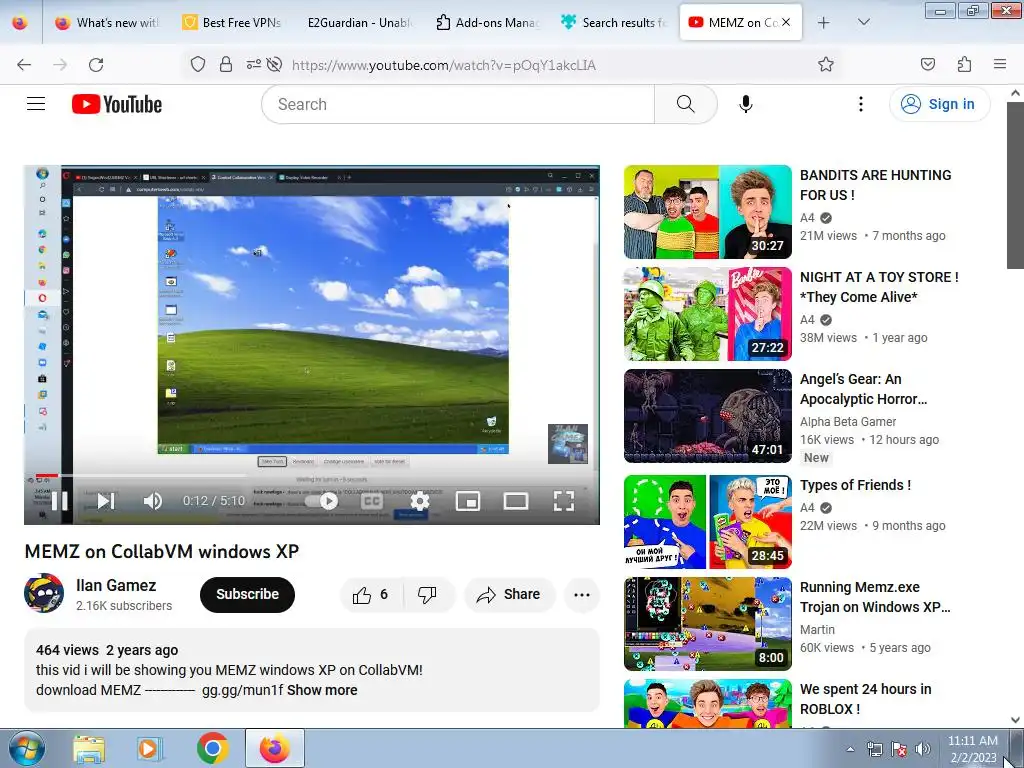Open site permissions icon in address bar

pos(253,64)
